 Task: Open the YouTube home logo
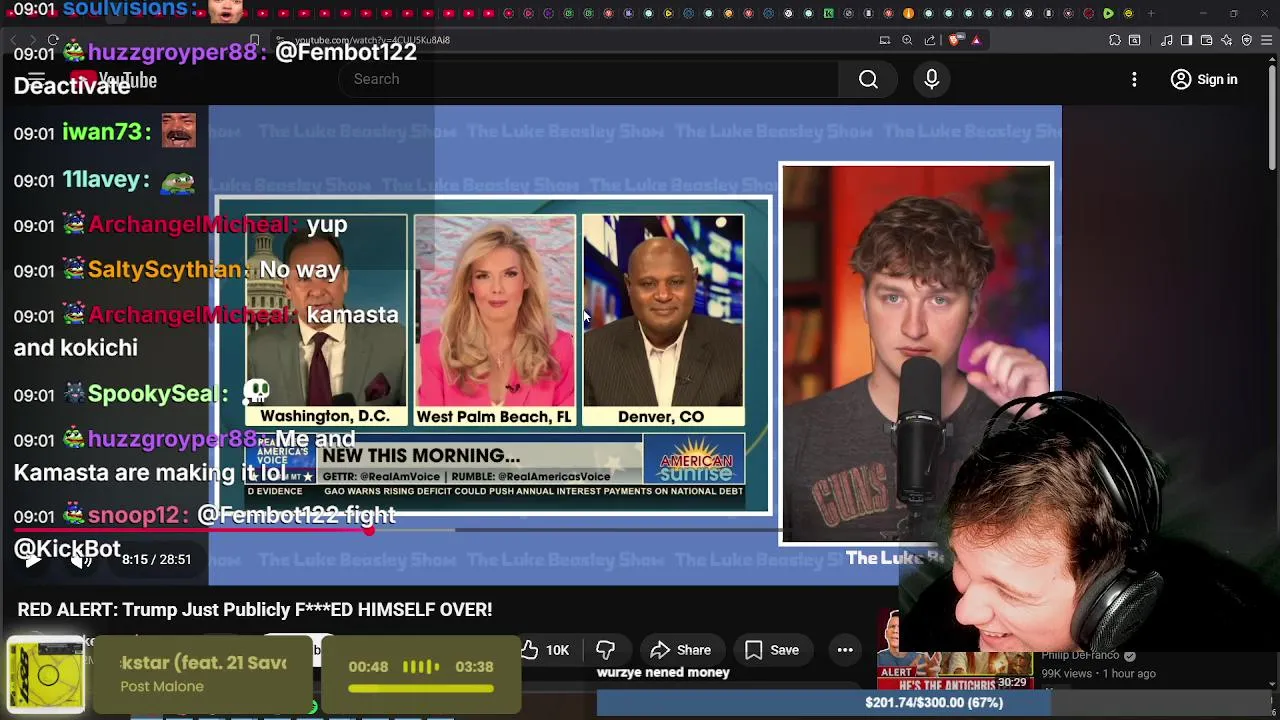113,80
